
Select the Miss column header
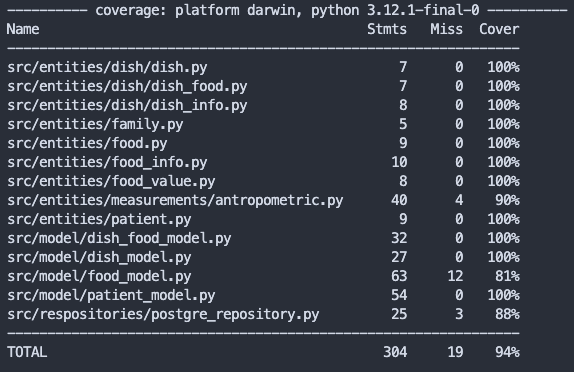pyautogui.click(x=446, y=29)
